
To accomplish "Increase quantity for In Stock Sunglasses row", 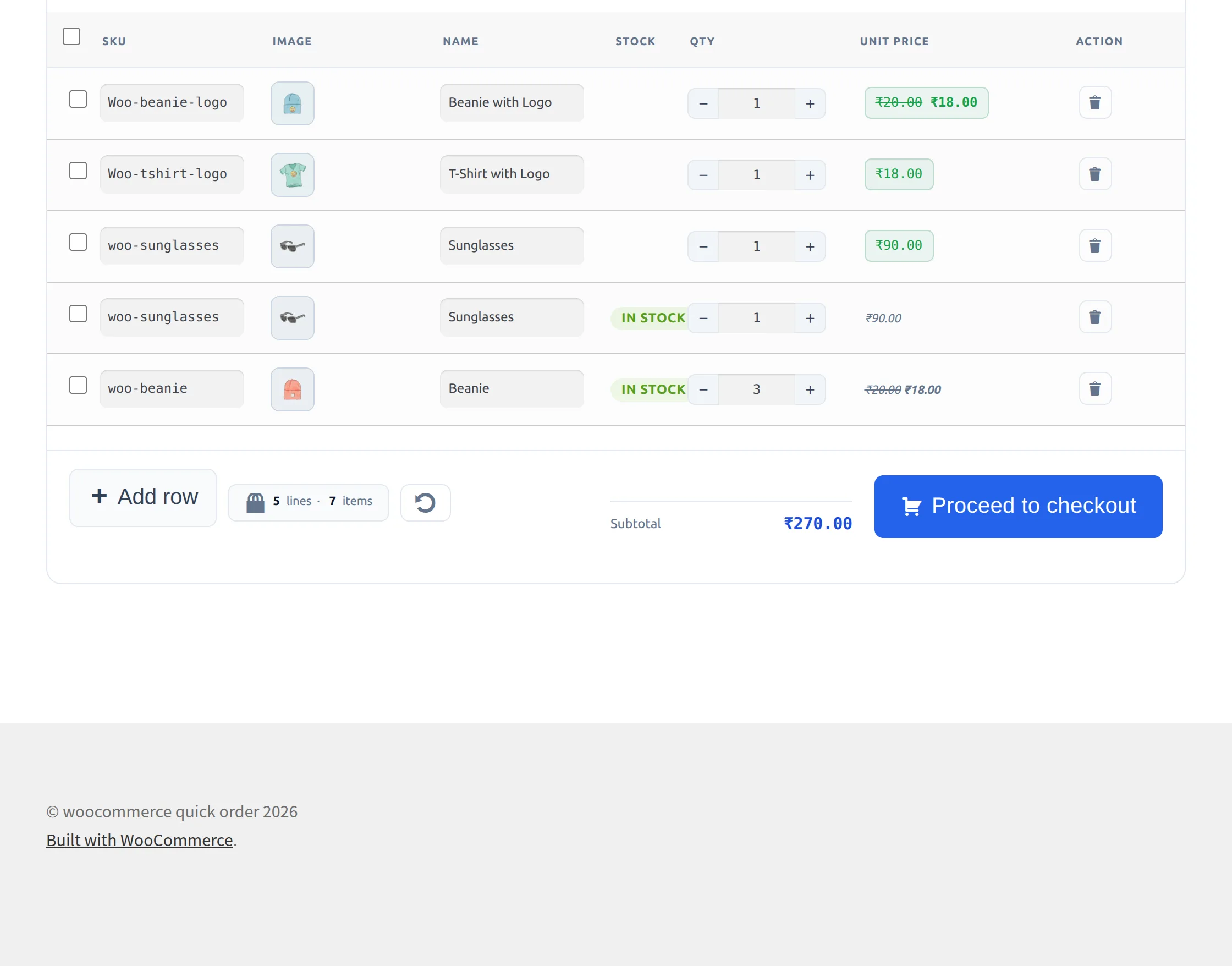I will (810, 319).
